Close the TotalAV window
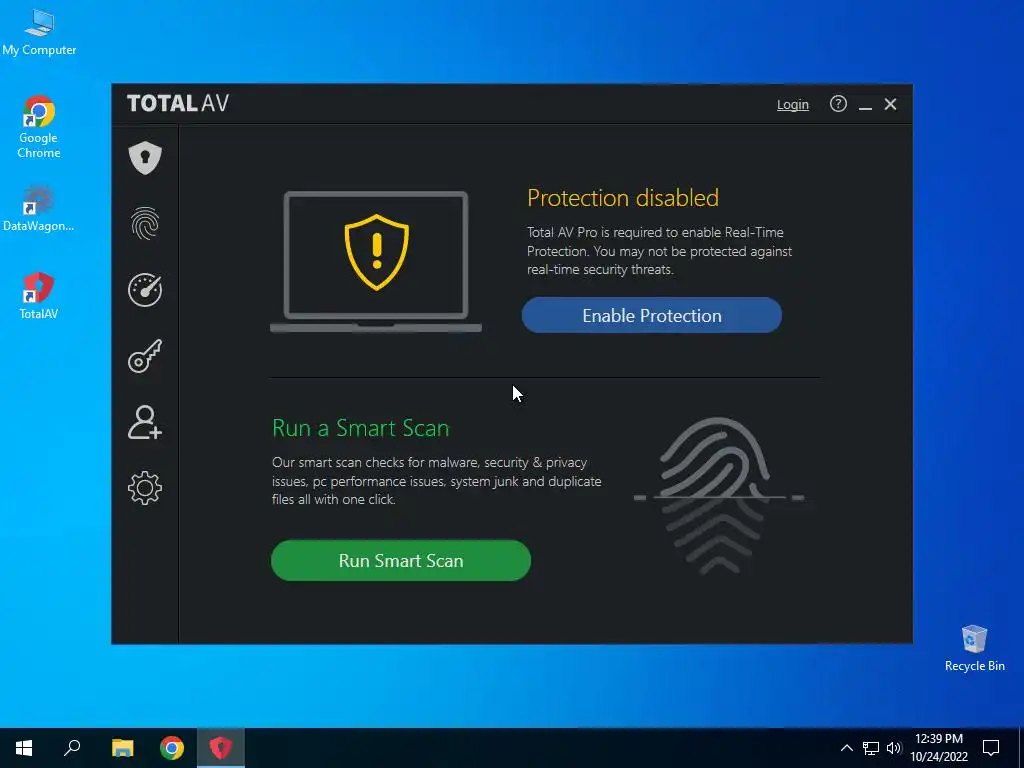Viewport: 1024px width, 768px height. click(890, 104)
